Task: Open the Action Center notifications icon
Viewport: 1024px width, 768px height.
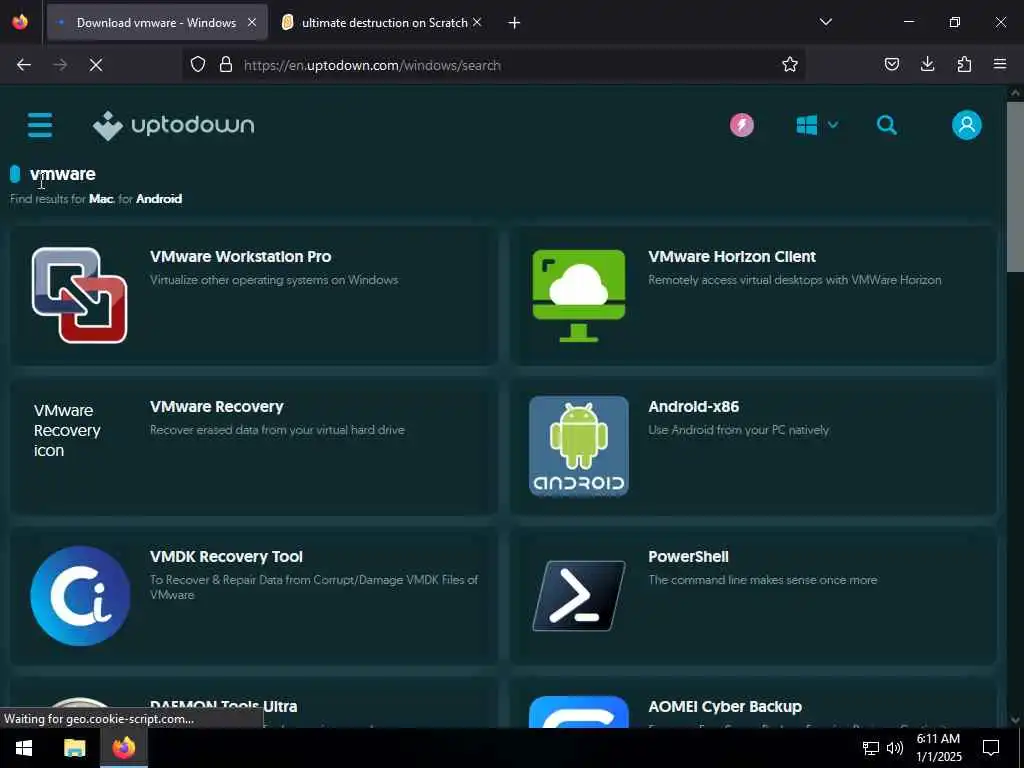Action: (x=991, y=748)
